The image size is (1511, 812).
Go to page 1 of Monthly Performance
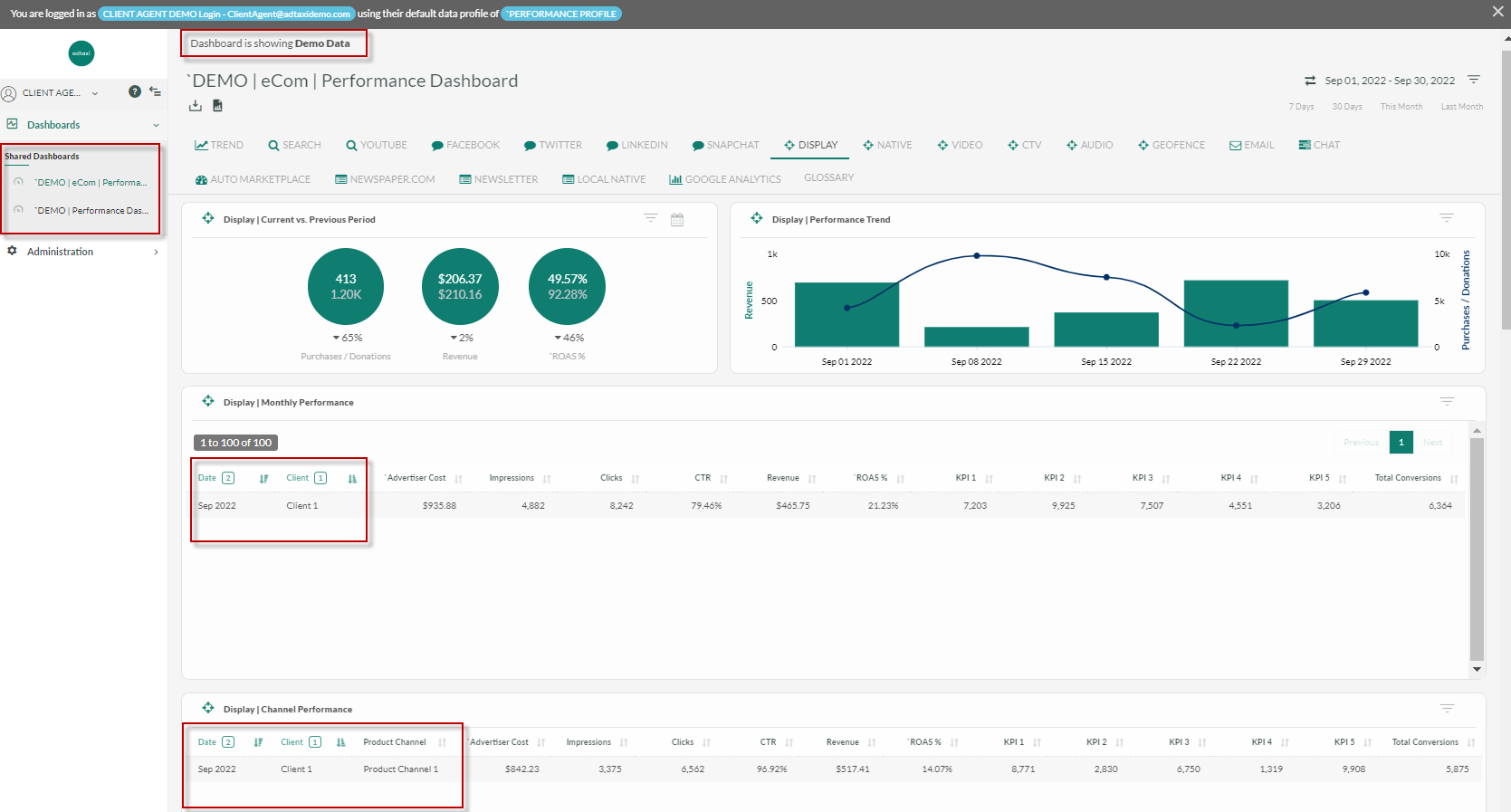point(1401,442)
